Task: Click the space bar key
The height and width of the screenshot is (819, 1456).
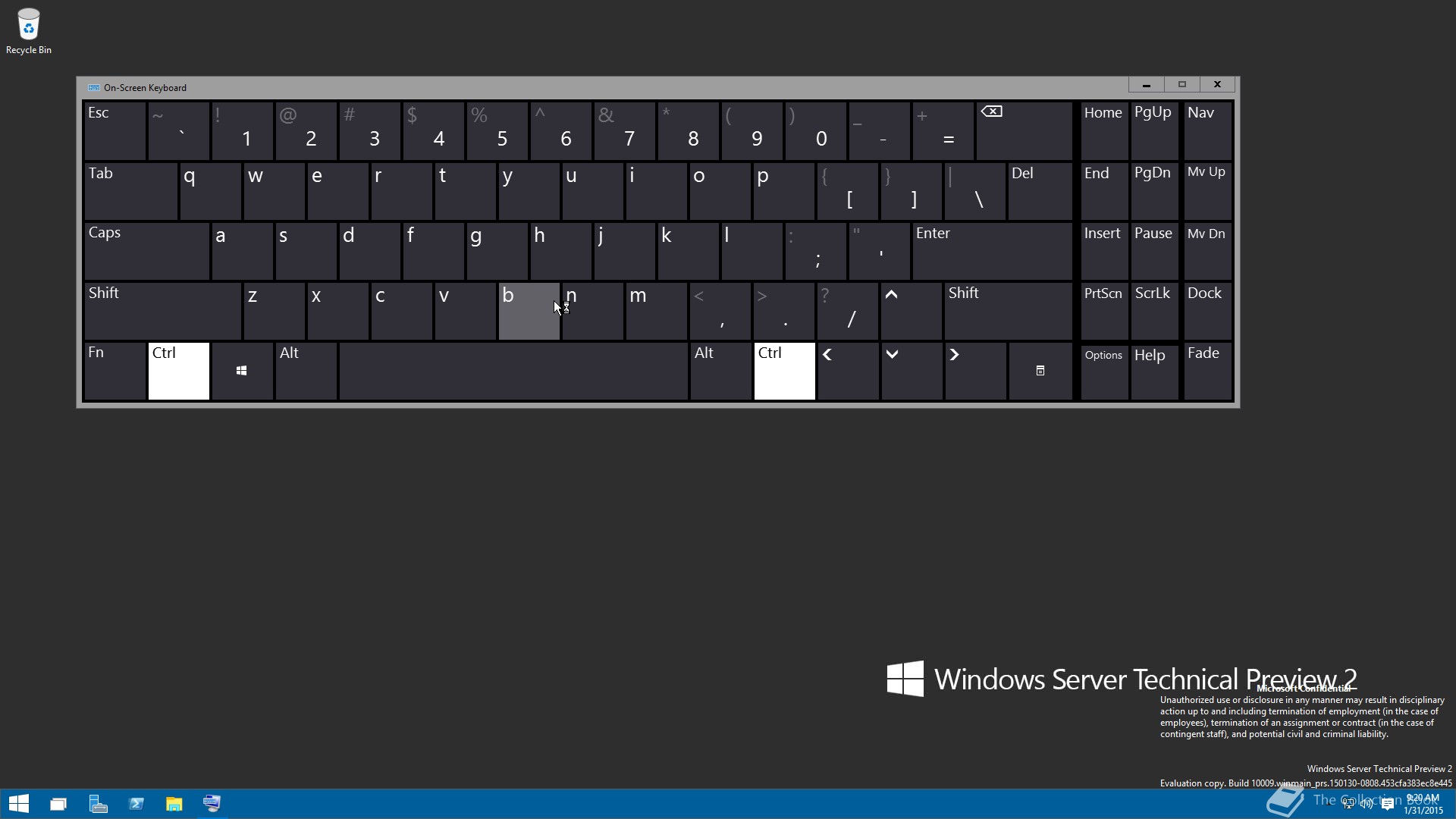Action: [513, 371]
